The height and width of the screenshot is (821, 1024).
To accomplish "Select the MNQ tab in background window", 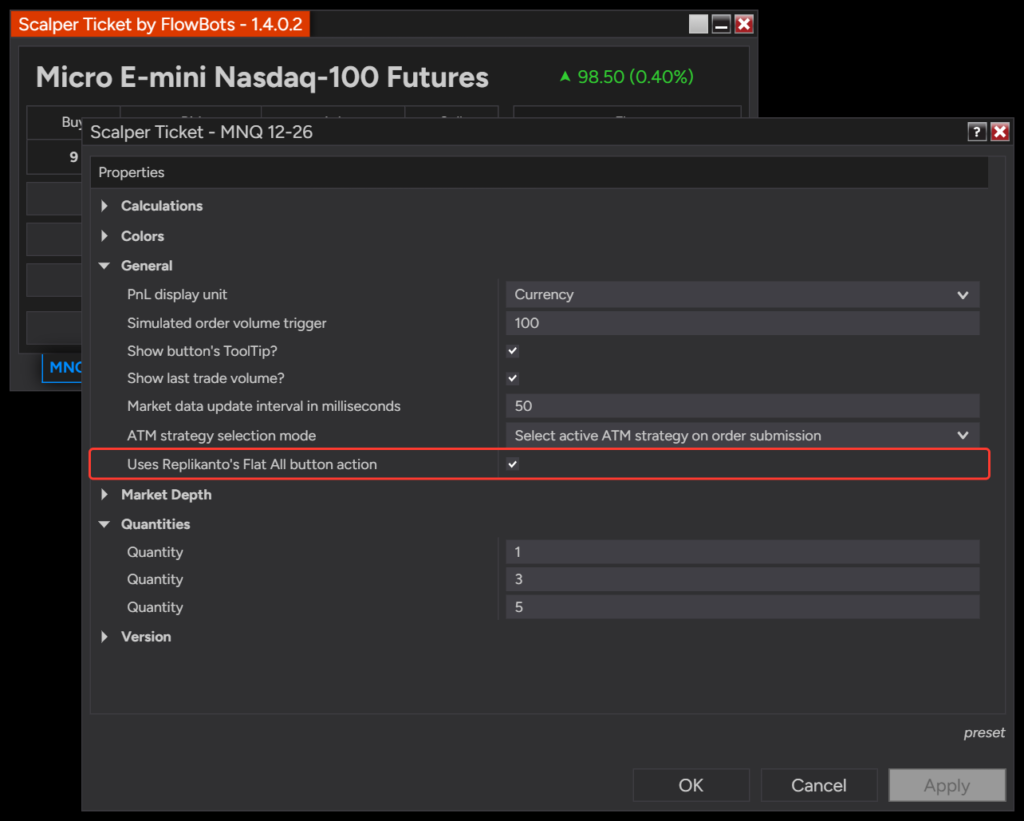I will point(63,368).
